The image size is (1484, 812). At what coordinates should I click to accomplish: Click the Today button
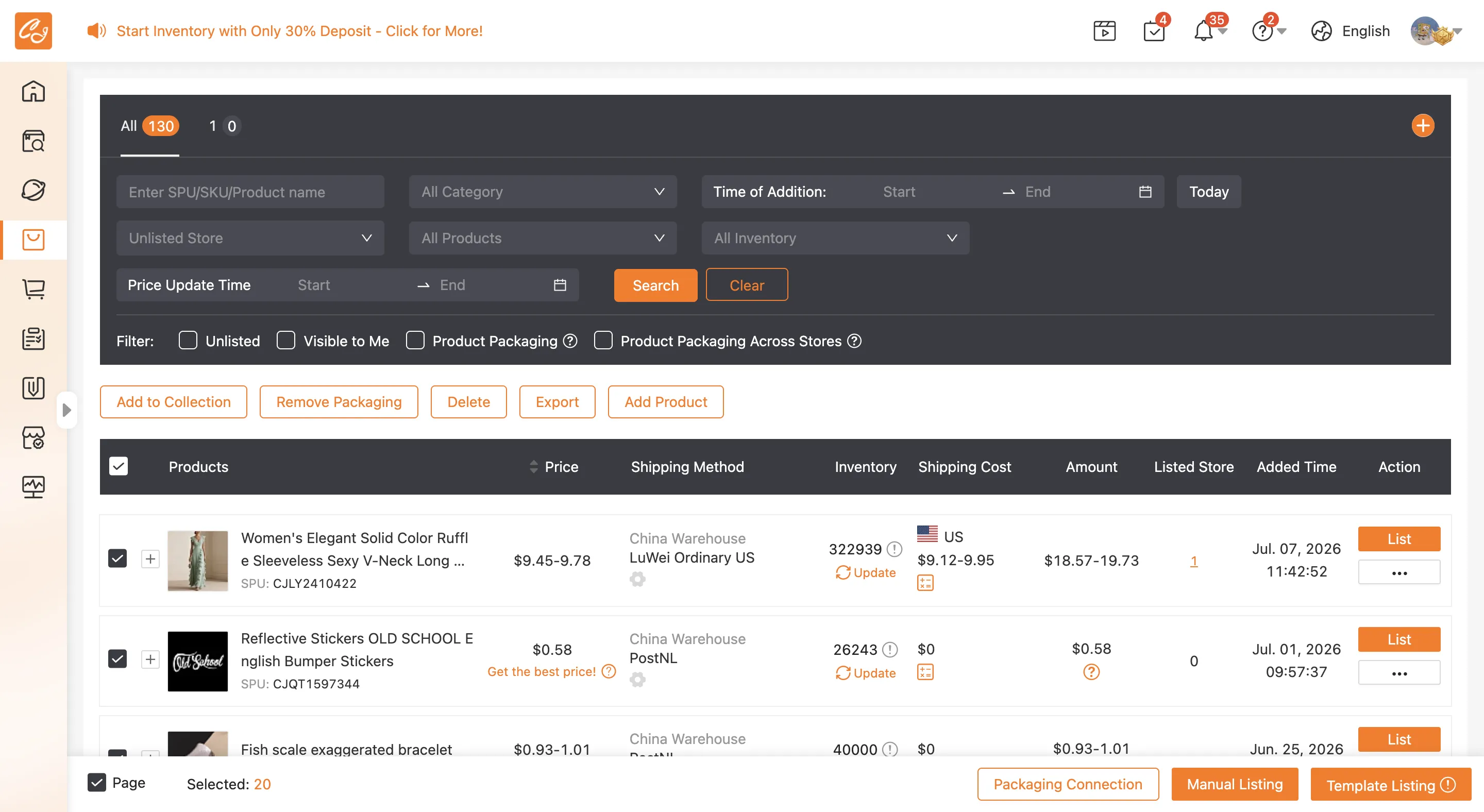tap(1209, 192)
